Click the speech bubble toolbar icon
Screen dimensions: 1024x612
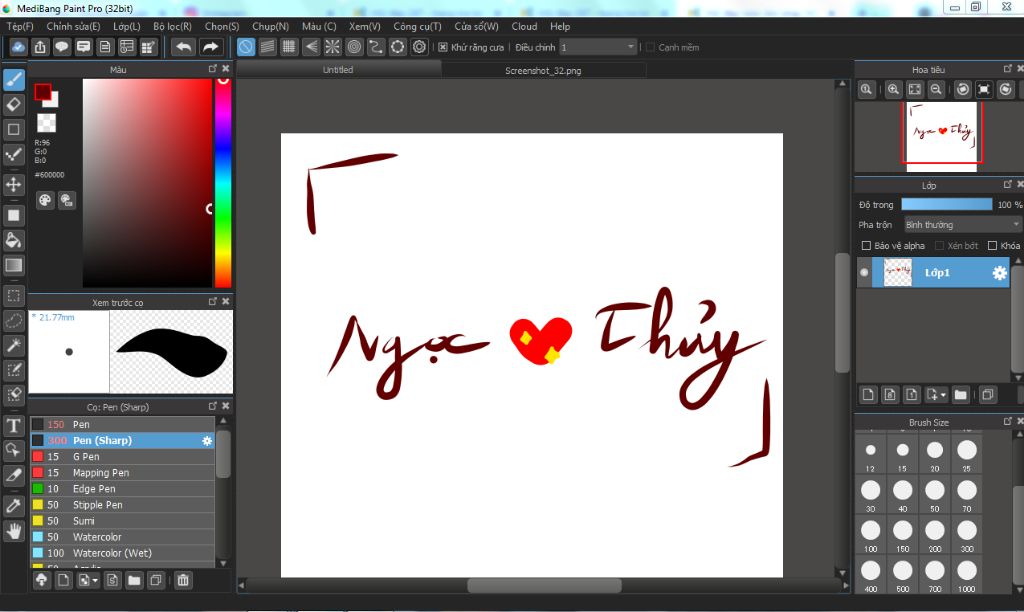click(x=62, y=47)
